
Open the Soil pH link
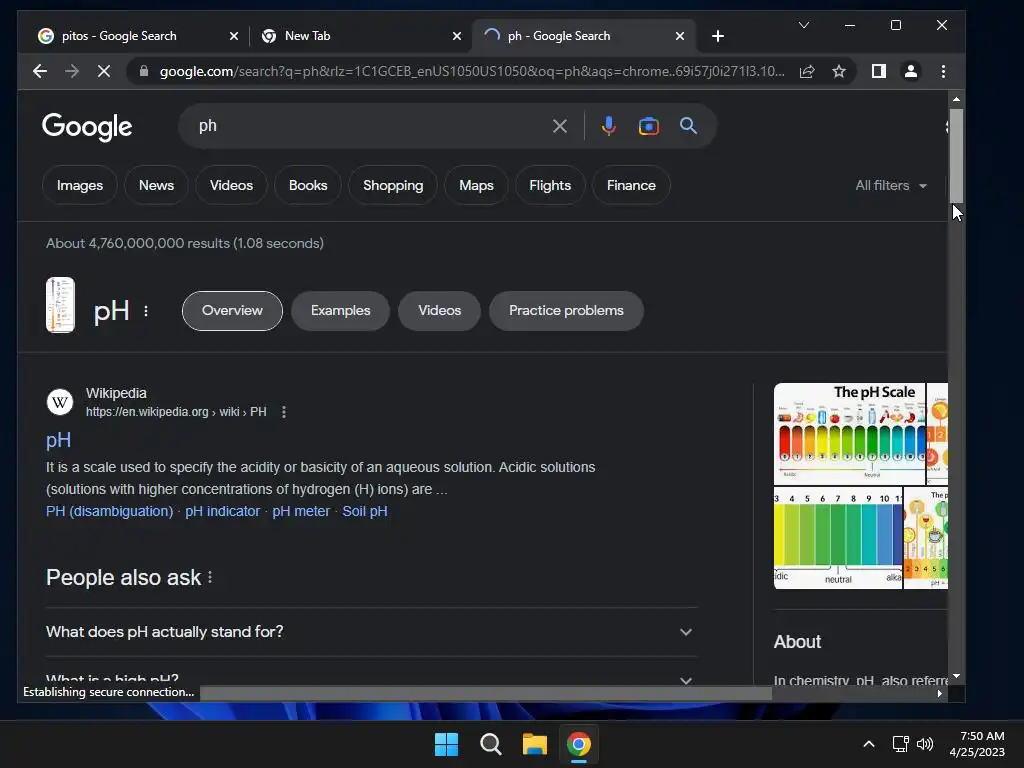[365, 511]
